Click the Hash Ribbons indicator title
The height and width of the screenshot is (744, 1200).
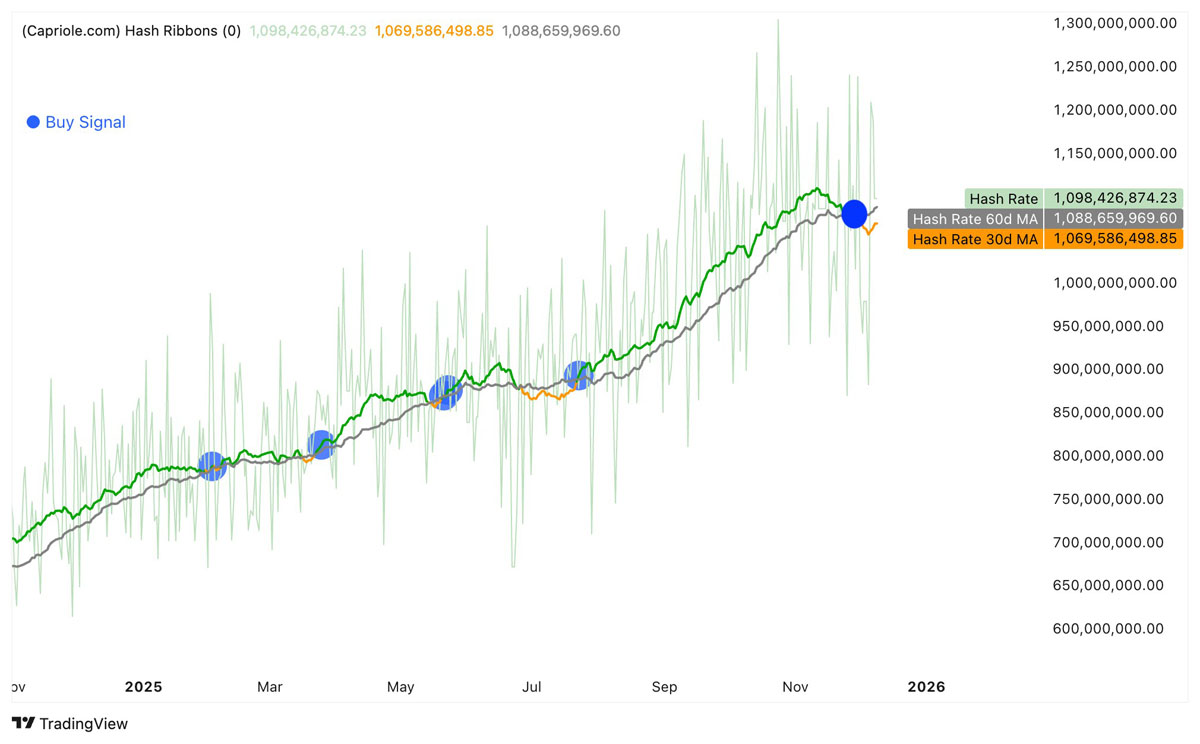131,31
